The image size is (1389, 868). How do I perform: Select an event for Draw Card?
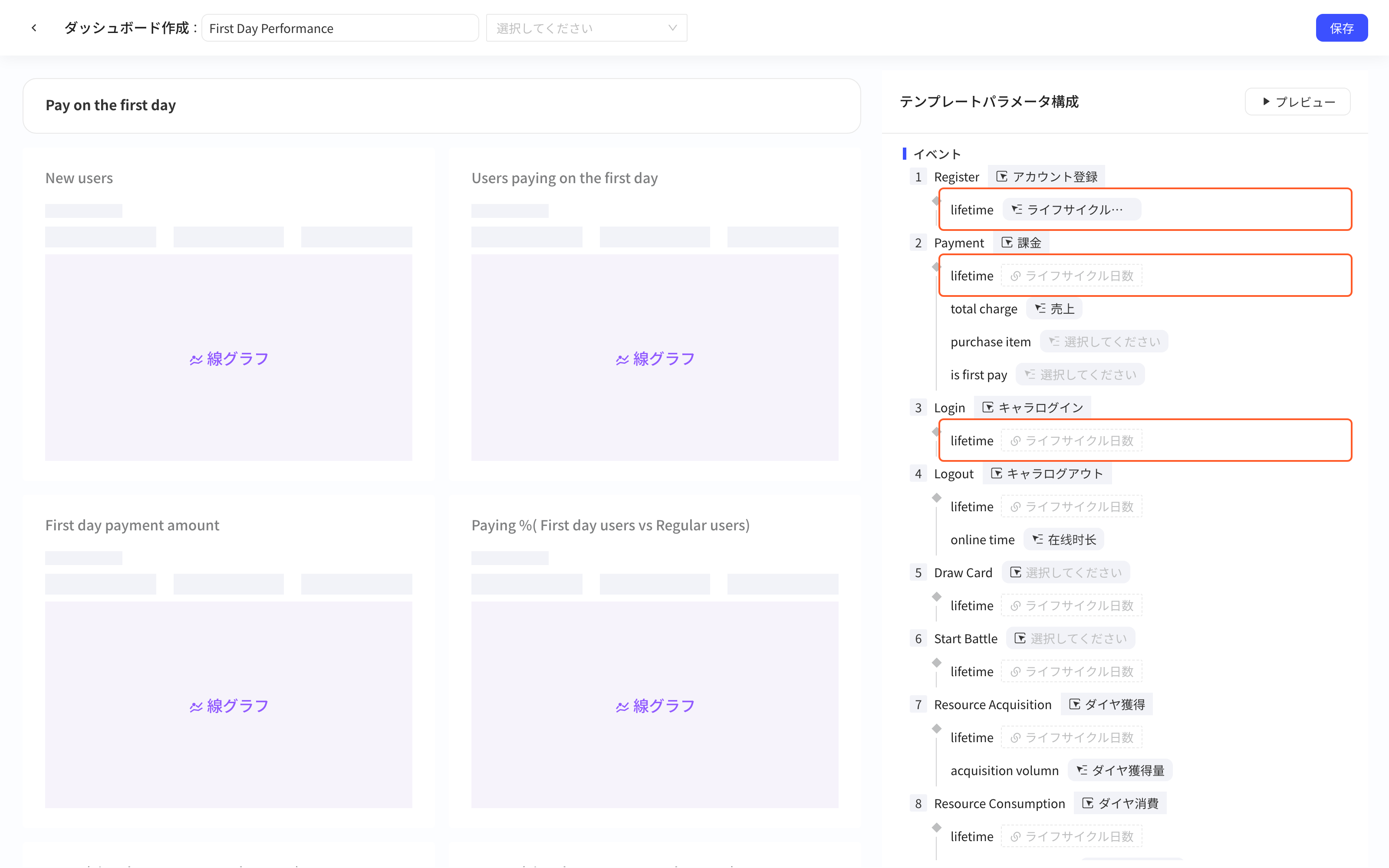pos(1065,572)
